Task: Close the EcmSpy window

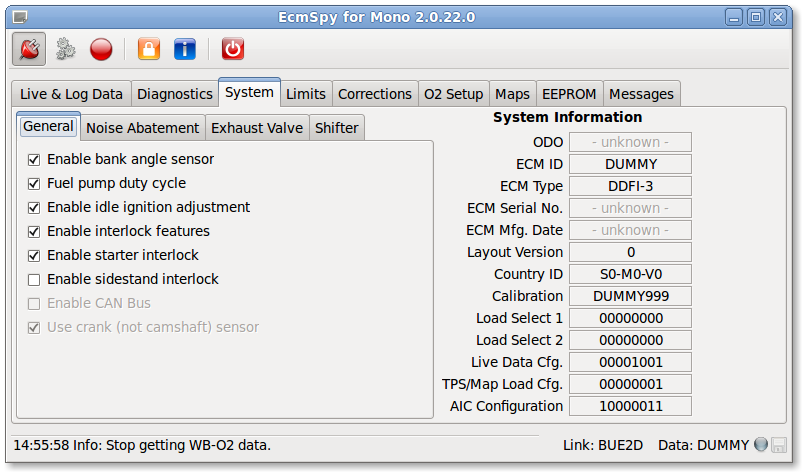Action: [x=778, y=17]
